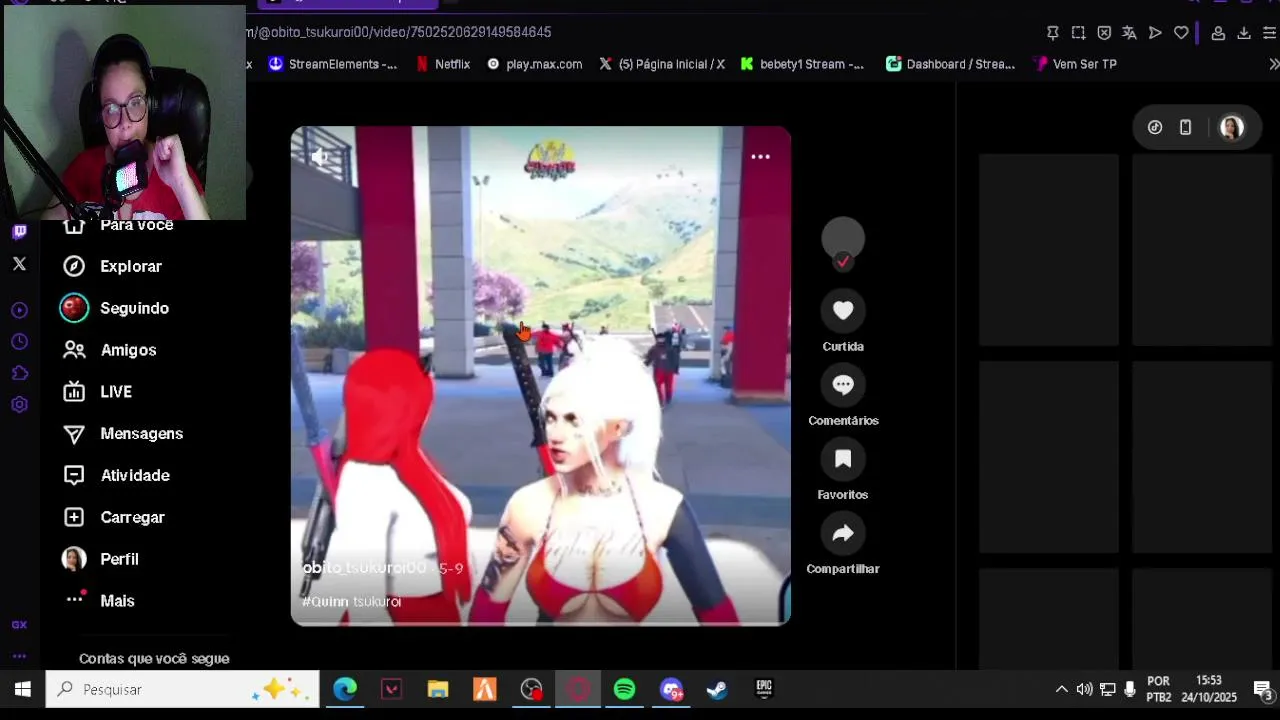Follow the creator via avatar check badge
The image size is (1280, 720).
(843, 261)
